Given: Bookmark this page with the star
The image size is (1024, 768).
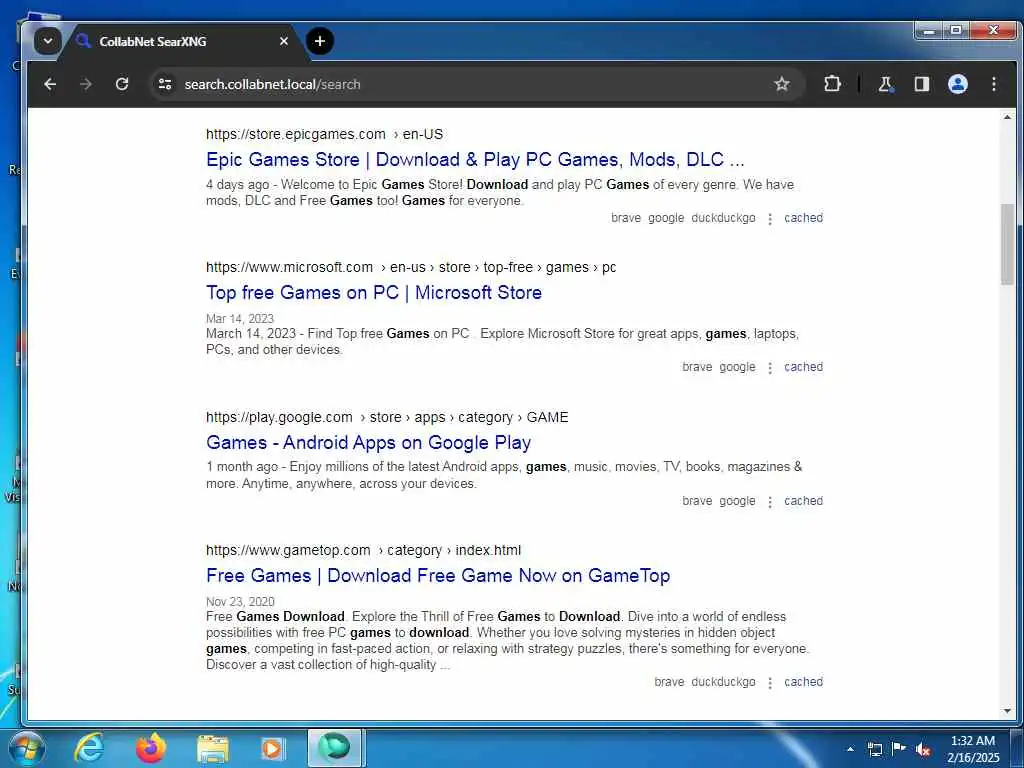Looking at the screenshot, I should coord(782,84).
